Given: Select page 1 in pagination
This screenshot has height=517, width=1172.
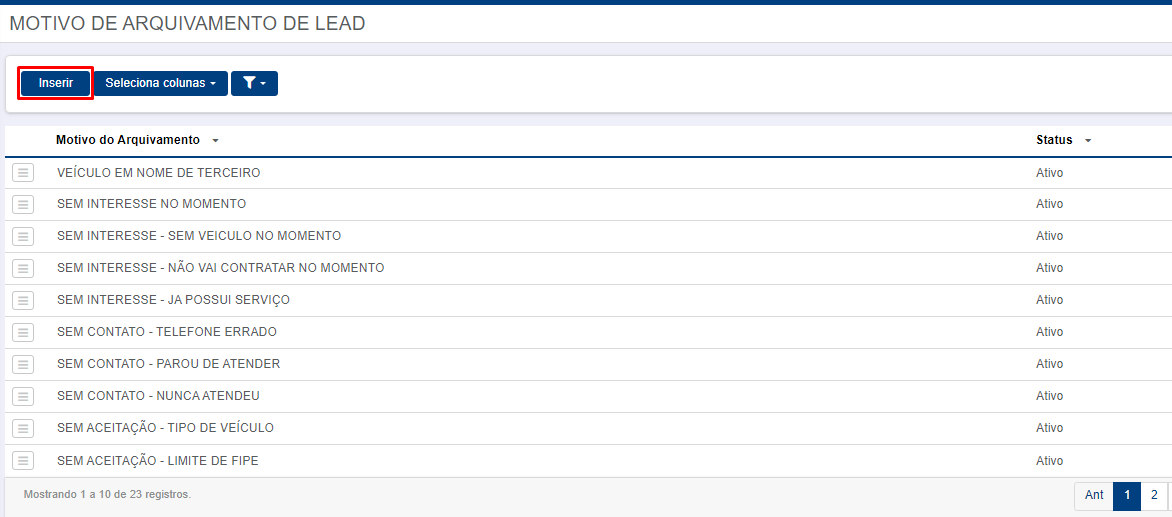Looking at the screenshot, I should coord(1126,495).
